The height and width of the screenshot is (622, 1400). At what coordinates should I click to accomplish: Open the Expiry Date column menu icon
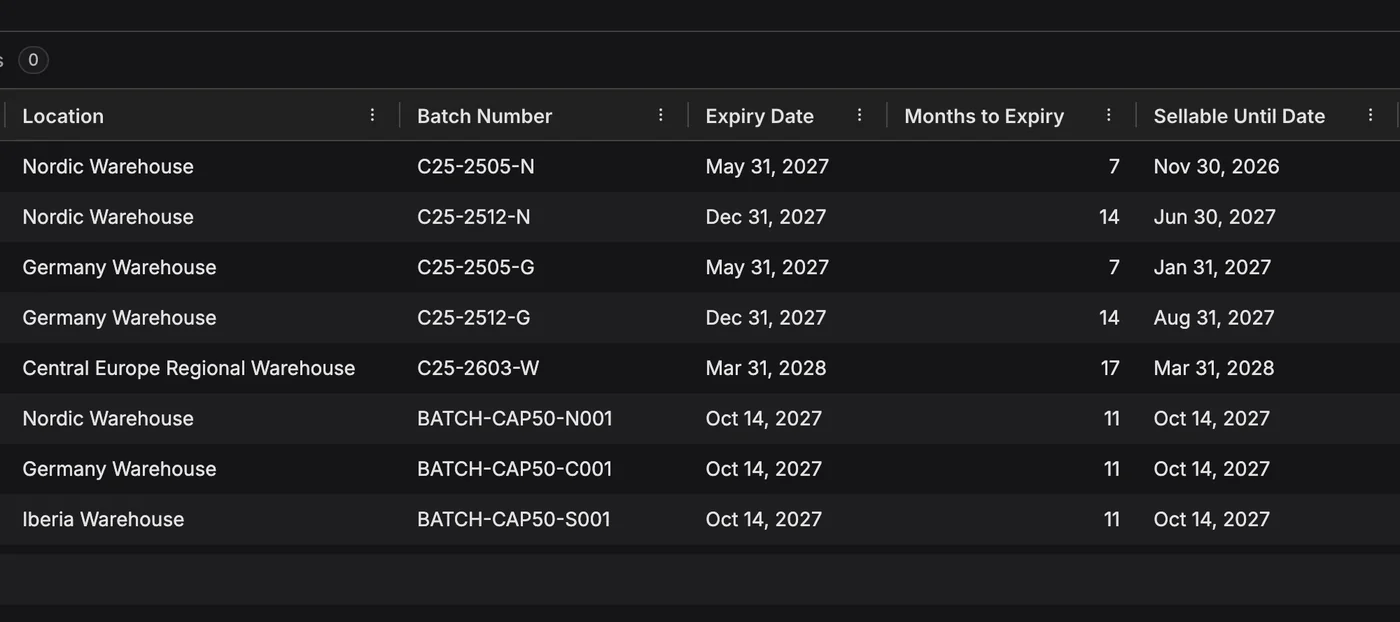[x=859, y=115]
